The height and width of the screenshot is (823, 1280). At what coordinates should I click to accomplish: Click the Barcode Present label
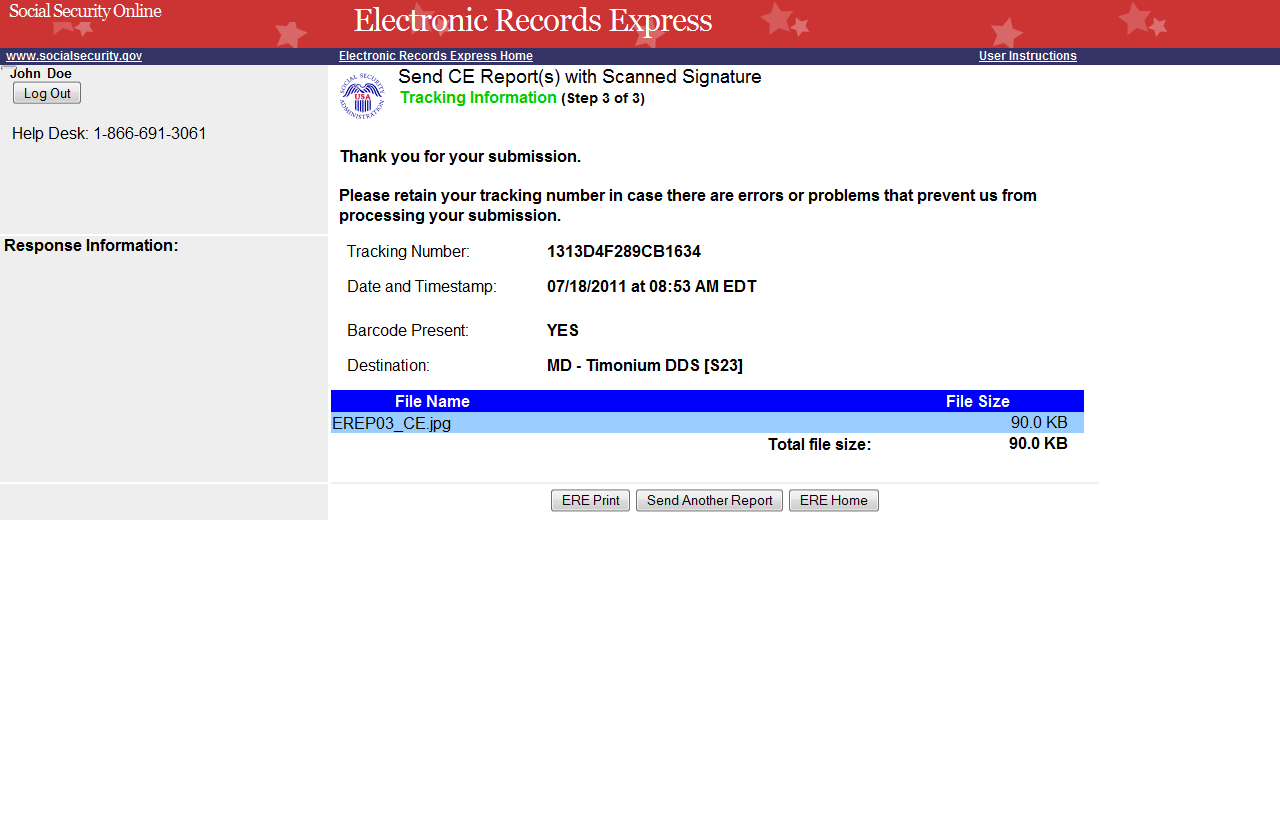(x=408, y=331)
